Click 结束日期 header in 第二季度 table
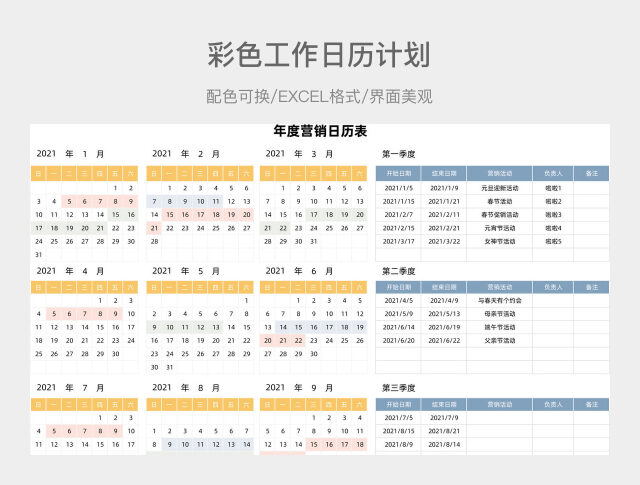 coord(444,287)
